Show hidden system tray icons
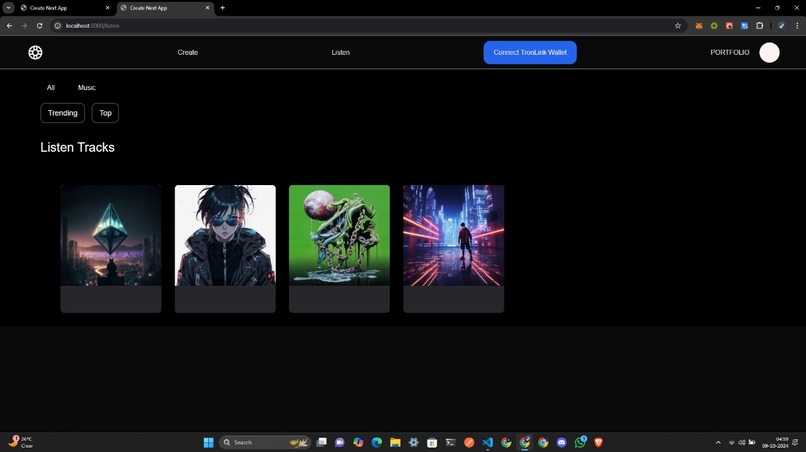The height and width of the screenshot is (452, 806). coord(718,442)
